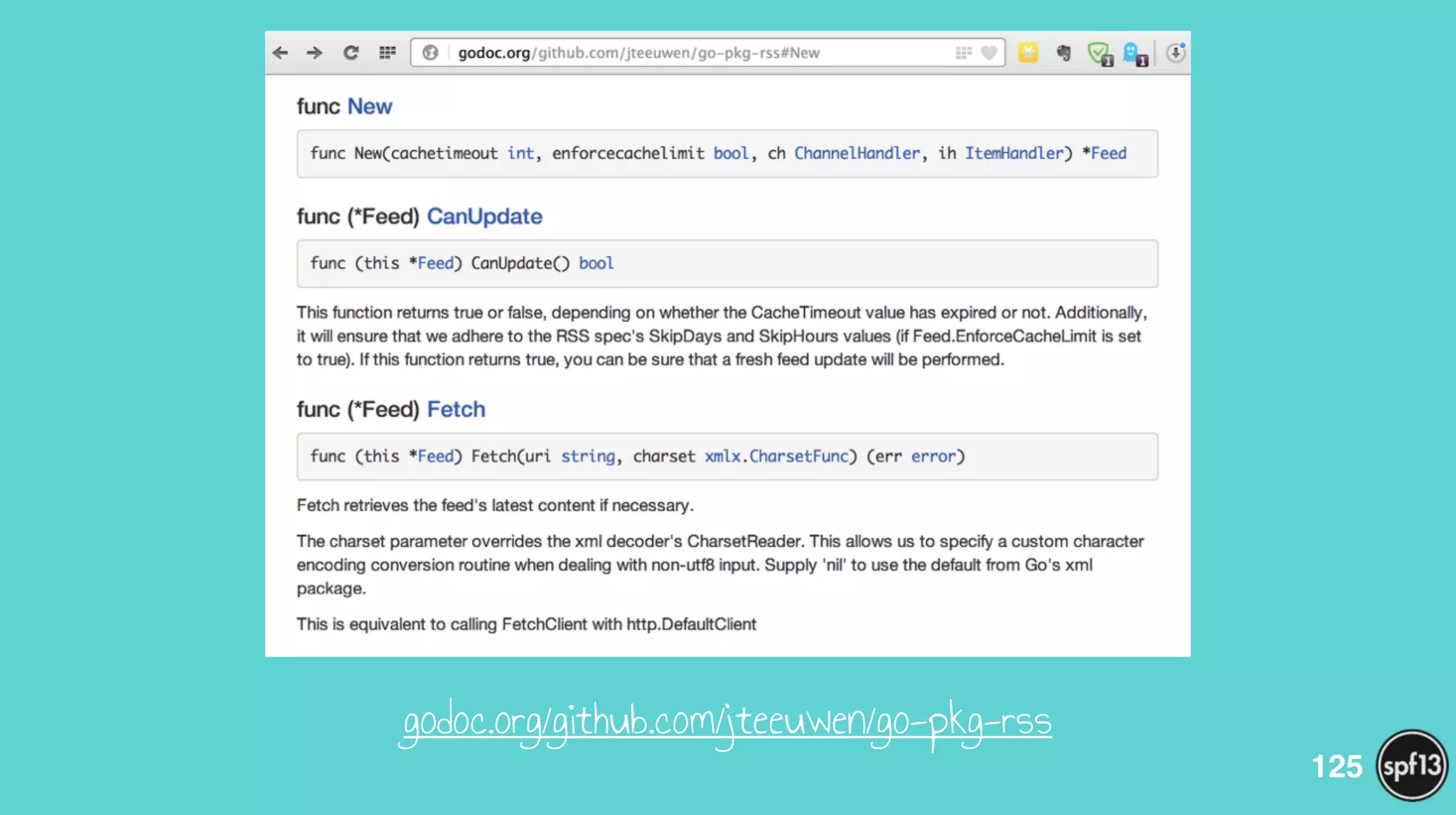The height and width of the screenshot is (815, 1456).
Task: Click bool type after enforcecachelimit
Action: (731, 153)
